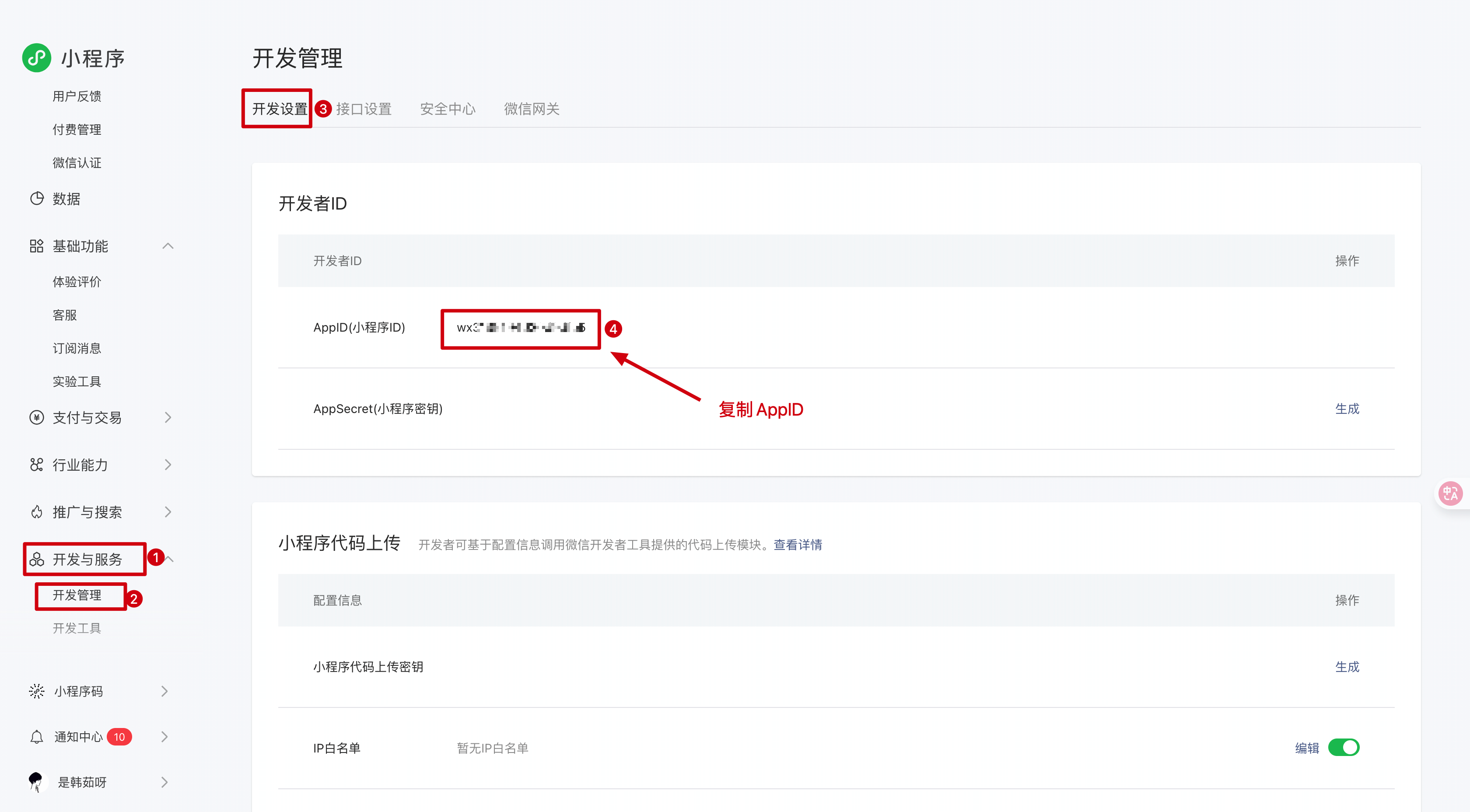Expand the 推广与搜索 chevron arrow
Image resolution: width=1470 pixels, height=812 pixels.
click(168, 512)
